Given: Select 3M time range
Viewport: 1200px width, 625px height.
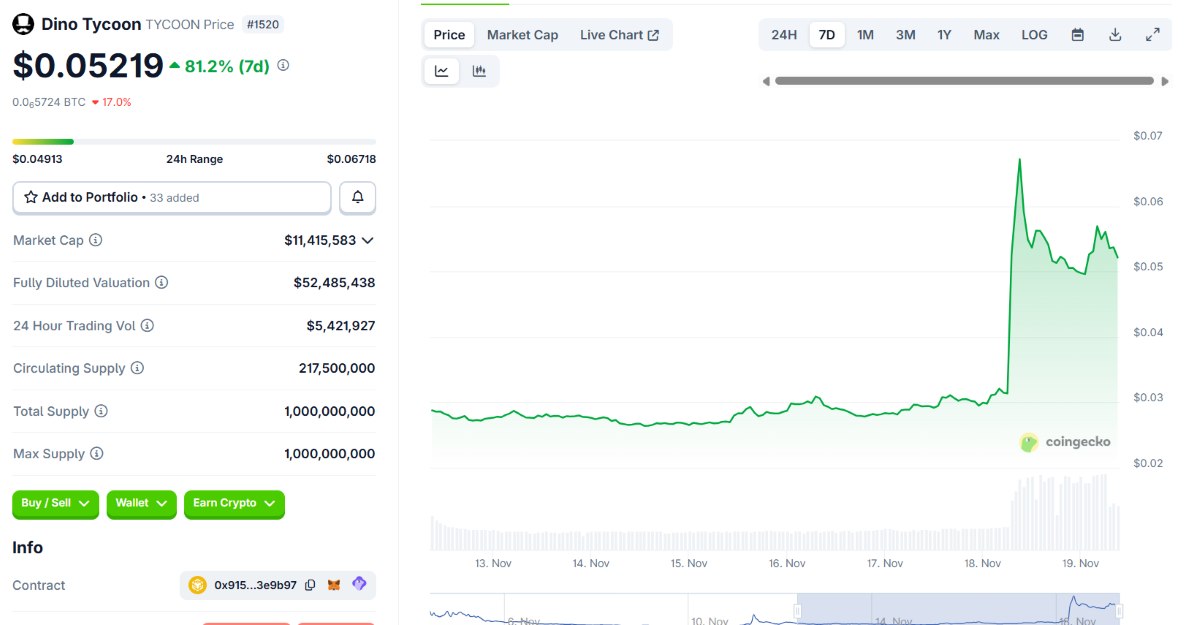Looking at the screenshot, I should coord(905,35).
